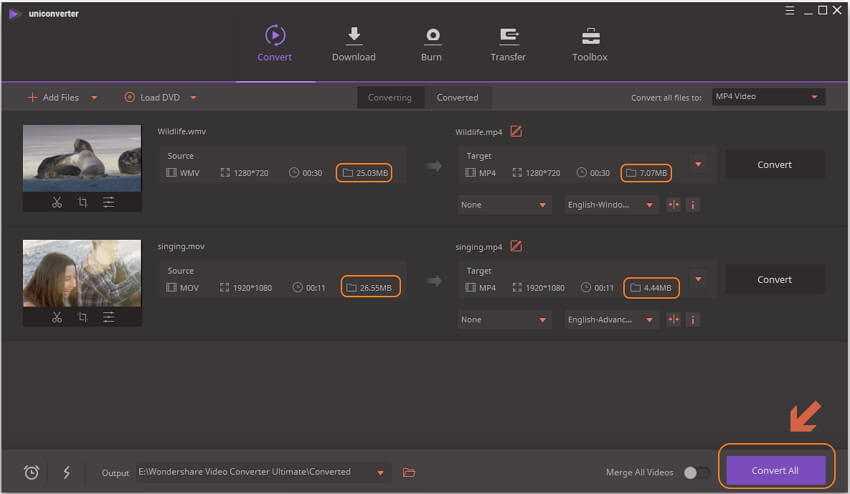This screenshot has height=494, width=850.
Task: Expand the None subtitle dropdown for Wildlife
Action: 504,205
